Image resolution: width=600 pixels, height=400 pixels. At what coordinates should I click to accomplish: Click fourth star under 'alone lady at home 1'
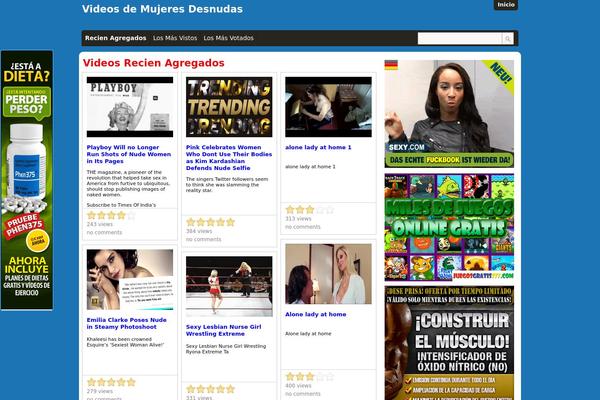320,210
